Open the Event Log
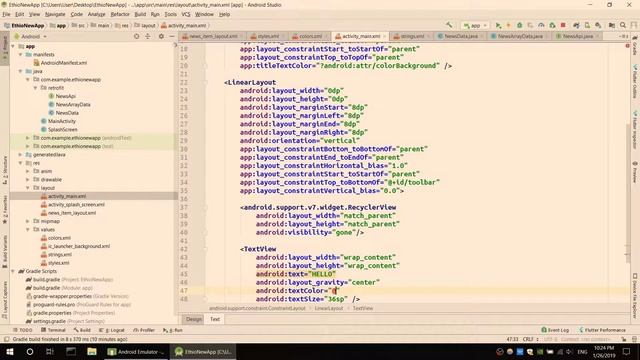The height and width of the screenshot is (360, 640). (555, 330)
